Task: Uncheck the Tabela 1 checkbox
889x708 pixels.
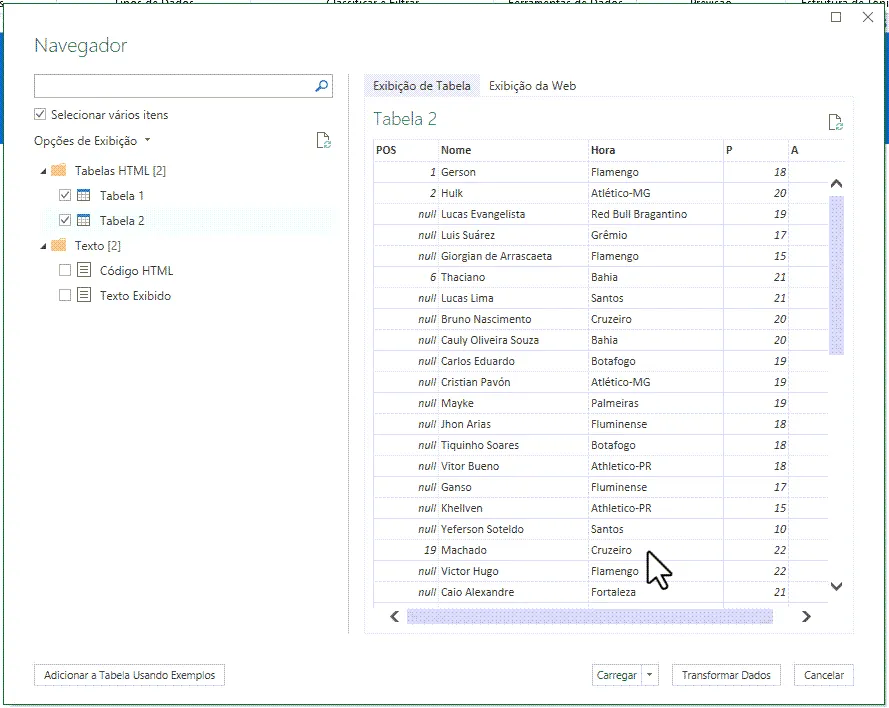Action: tap(65, 196)
